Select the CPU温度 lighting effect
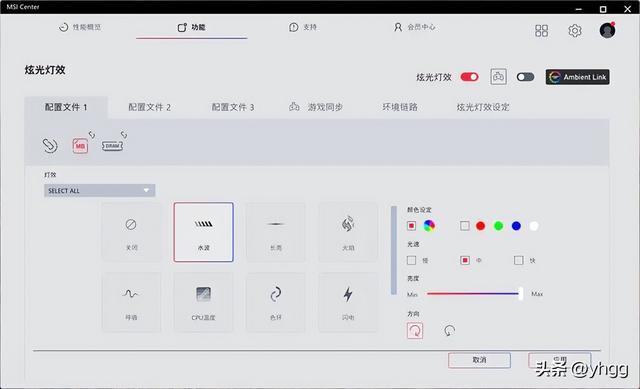The image size is (640, 389). coord(203,302)
